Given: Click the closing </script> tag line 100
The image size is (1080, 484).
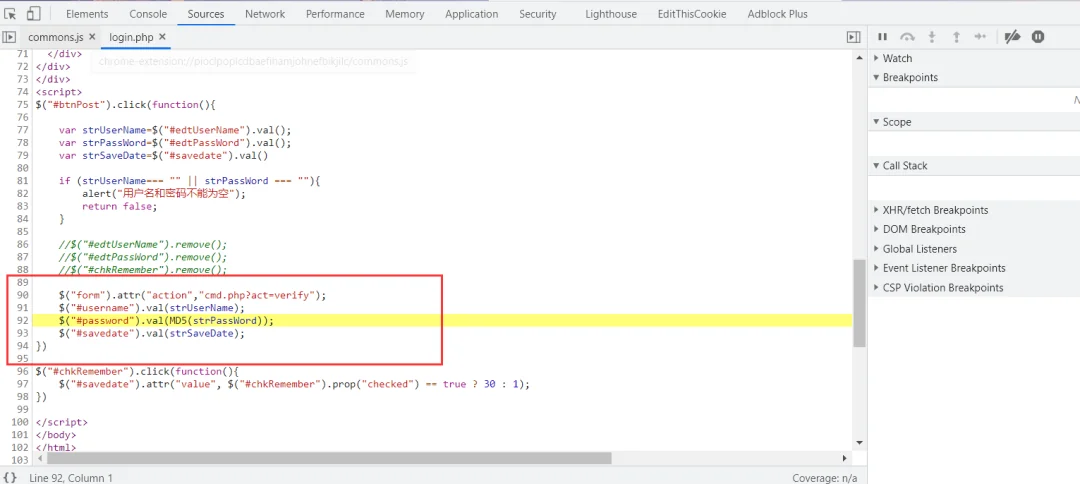Looking at the screenshot, I should pos(61,423).
